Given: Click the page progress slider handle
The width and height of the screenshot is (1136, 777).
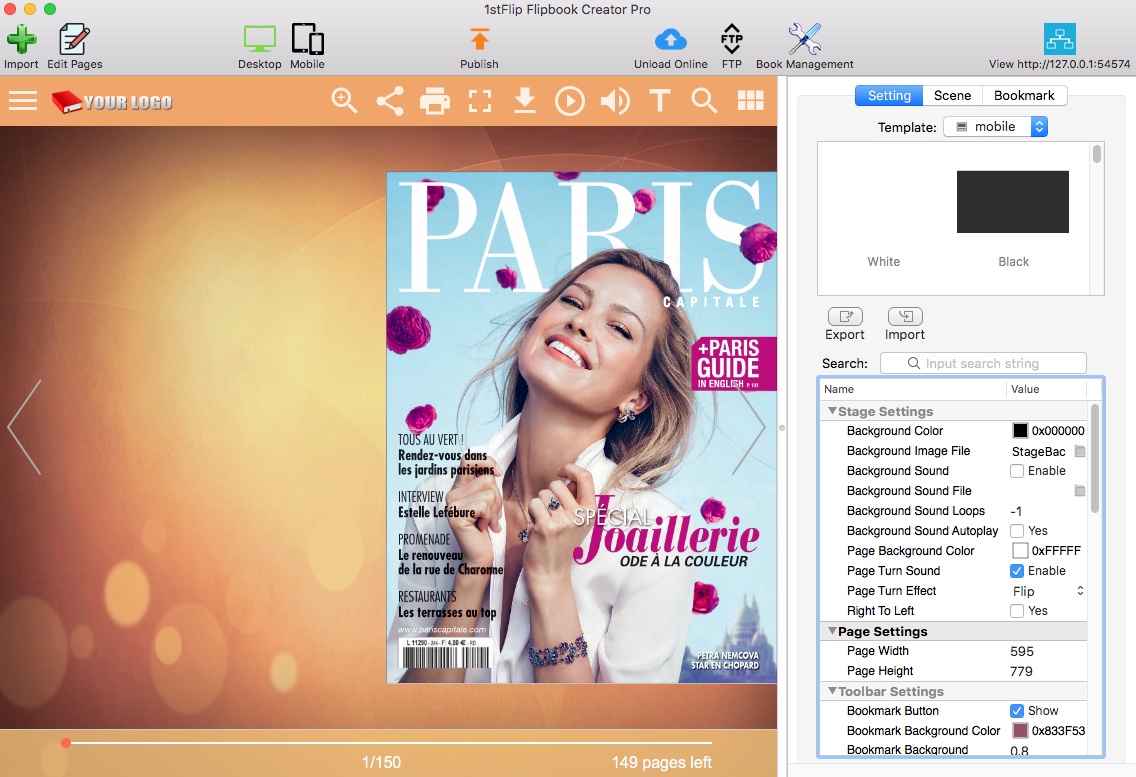Looking at the screenshot, I should pos(66,743).
